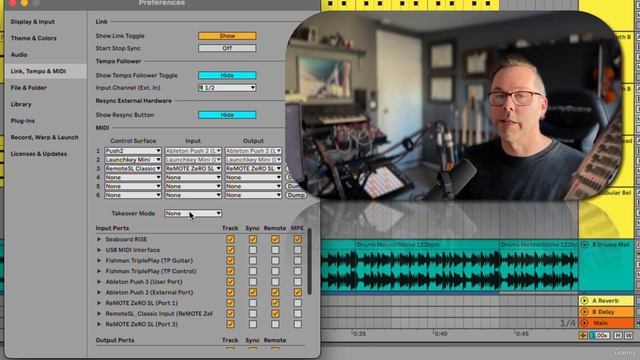Open Control Surface 2 Launchkey Mini dropdown
Viewport: 640px width, 360px height.
click(x=133, y=160)
